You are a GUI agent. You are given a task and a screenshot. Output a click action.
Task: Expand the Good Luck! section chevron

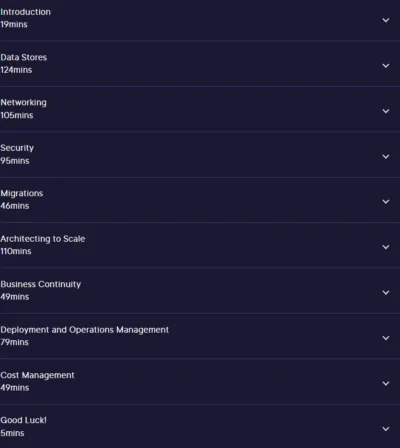click(386, 429)
